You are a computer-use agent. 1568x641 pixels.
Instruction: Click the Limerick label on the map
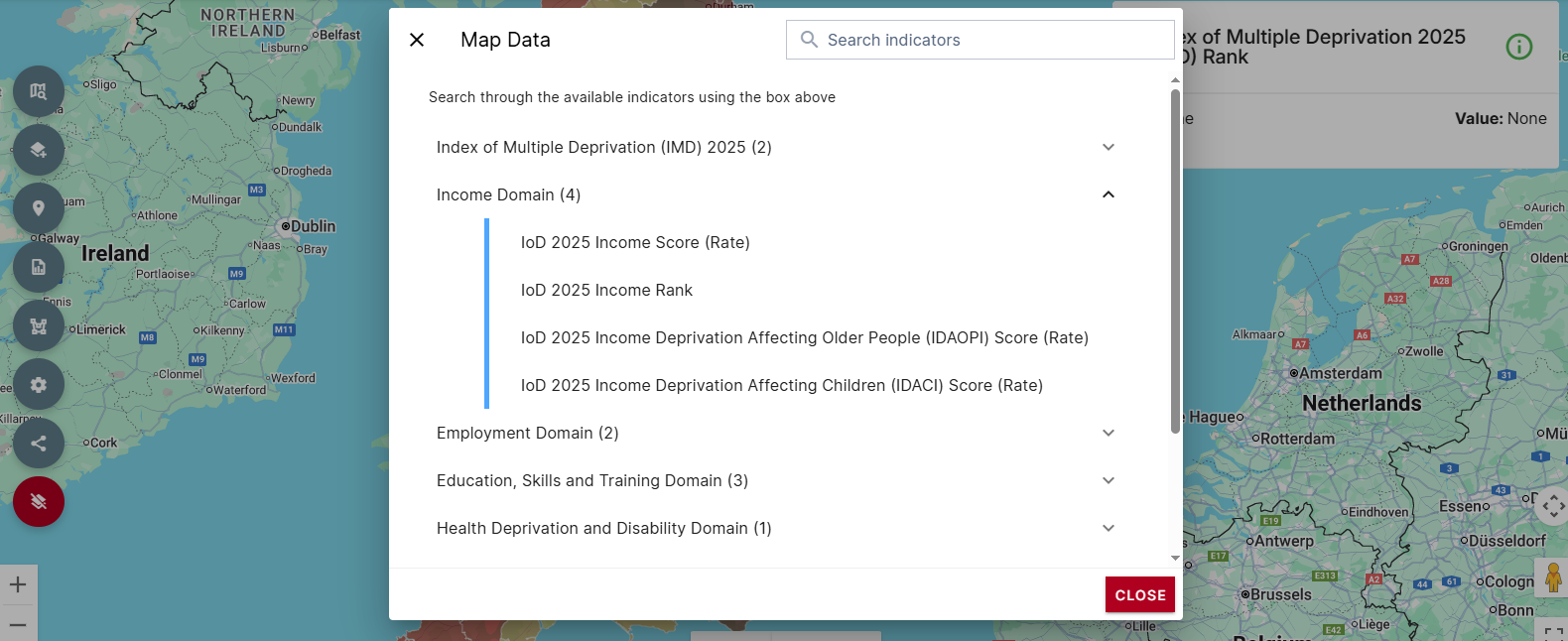tap(100, 329)
